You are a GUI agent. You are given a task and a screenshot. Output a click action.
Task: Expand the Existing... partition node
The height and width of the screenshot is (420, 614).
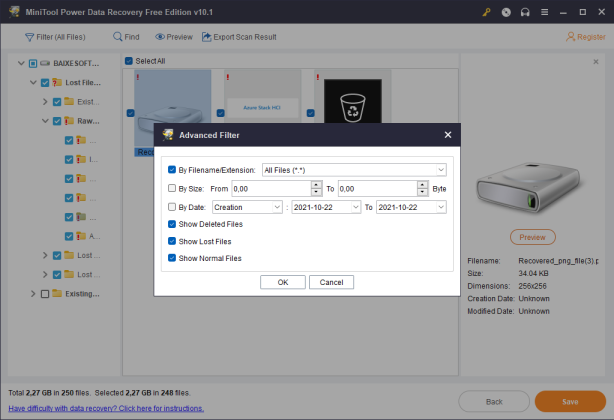pos(33,294)
